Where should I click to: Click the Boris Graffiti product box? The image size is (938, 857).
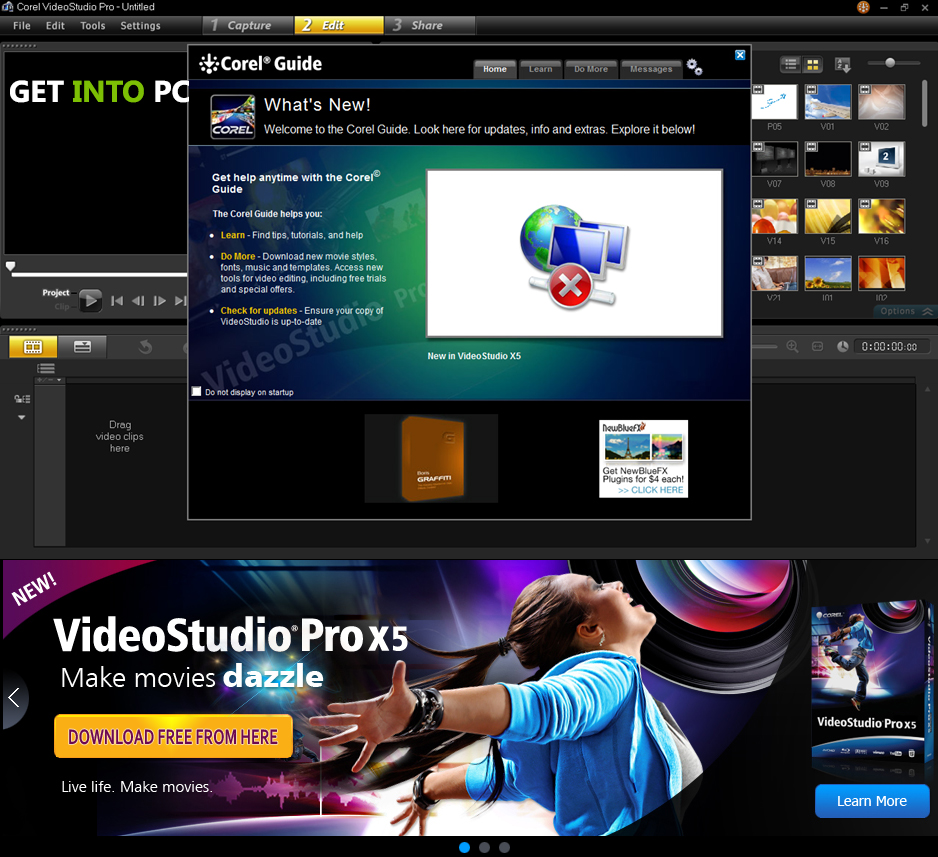431,459
